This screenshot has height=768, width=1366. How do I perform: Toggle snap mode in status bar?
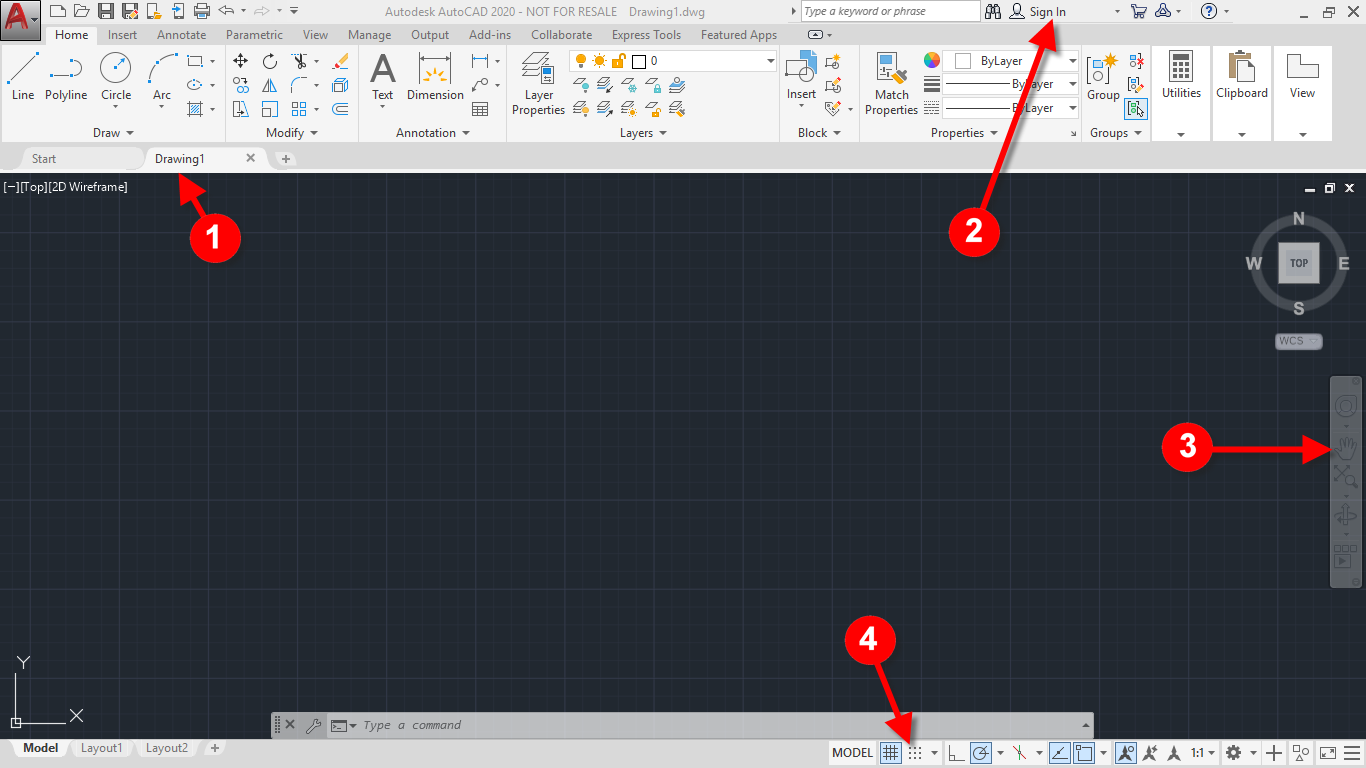click(x=915, y=753)
